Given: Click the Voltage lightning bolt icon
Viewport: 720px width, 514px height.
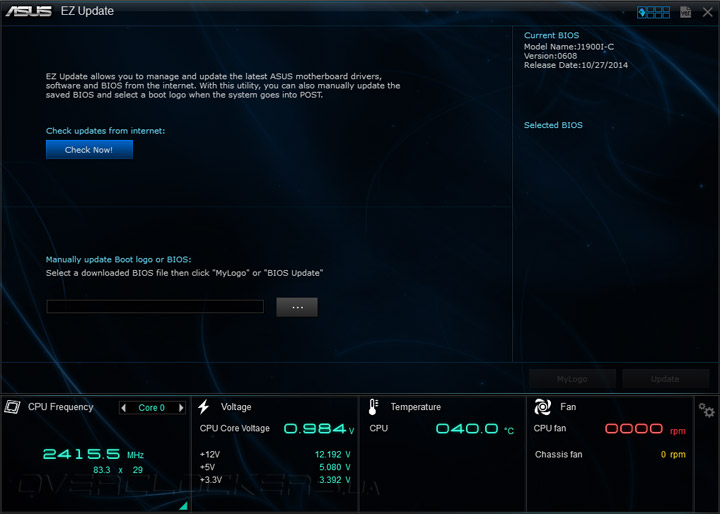Looking at the screenshot, I should coord(204,407).
